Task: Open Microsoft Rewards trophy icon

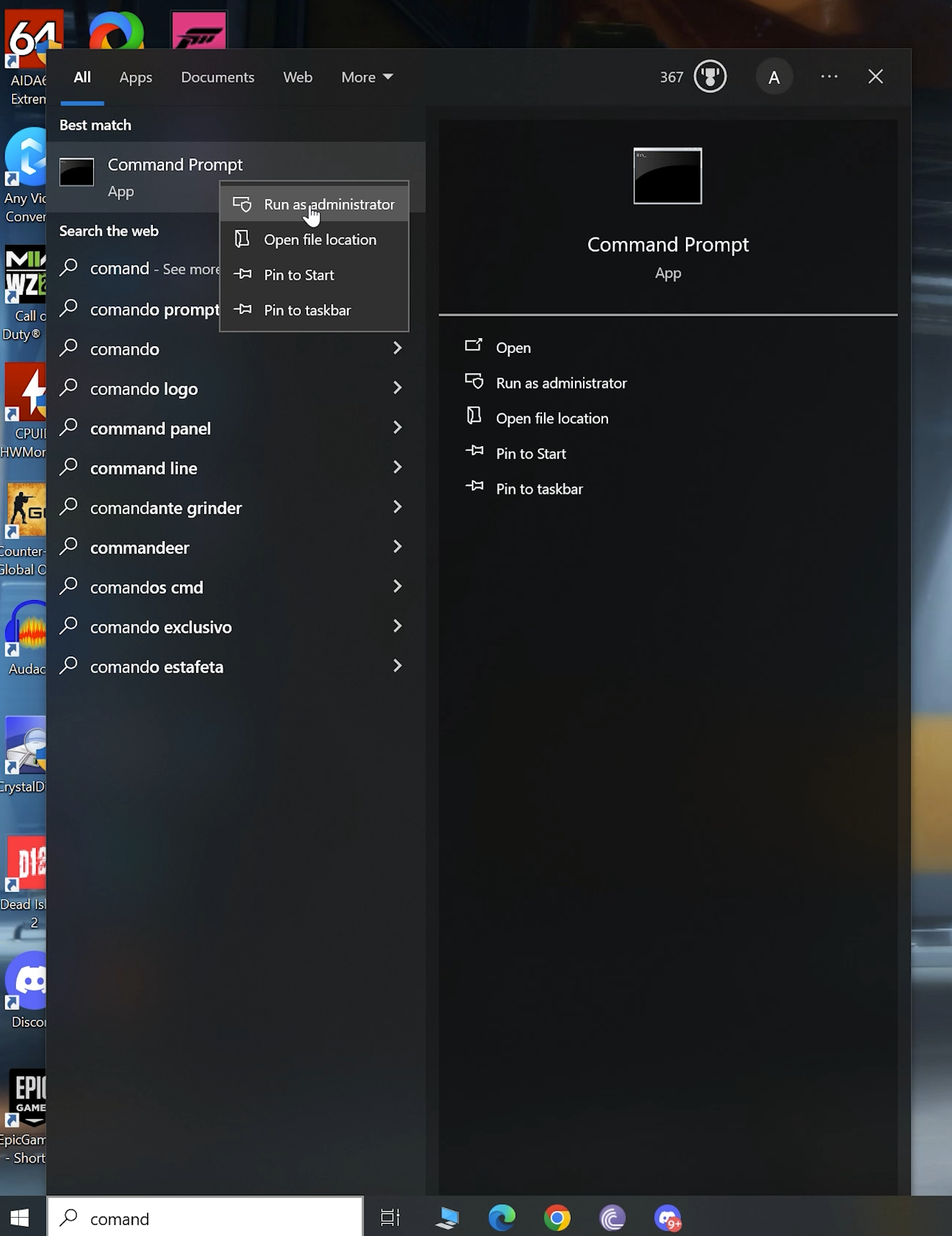Action: tap(710, 76)
